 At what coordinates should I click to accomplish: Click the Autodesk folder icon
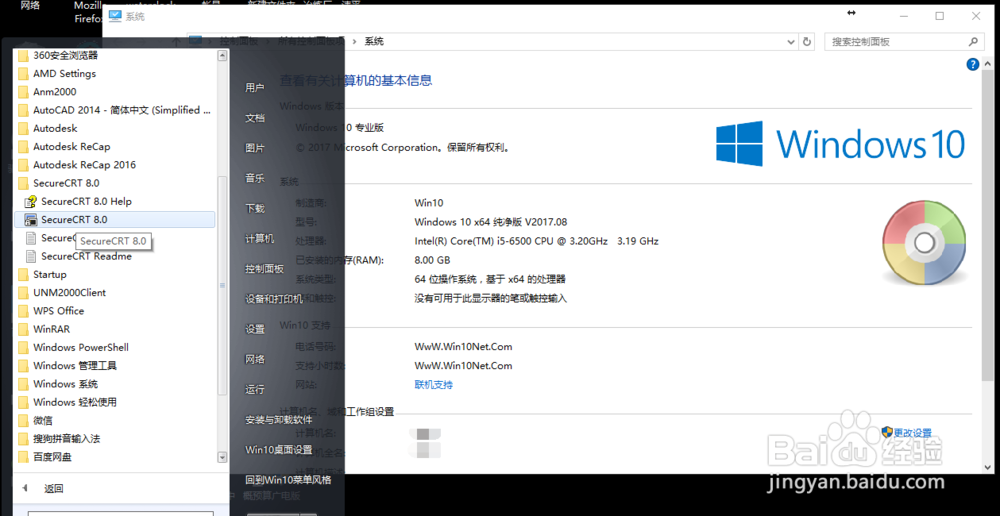click(x=23, y=128)
